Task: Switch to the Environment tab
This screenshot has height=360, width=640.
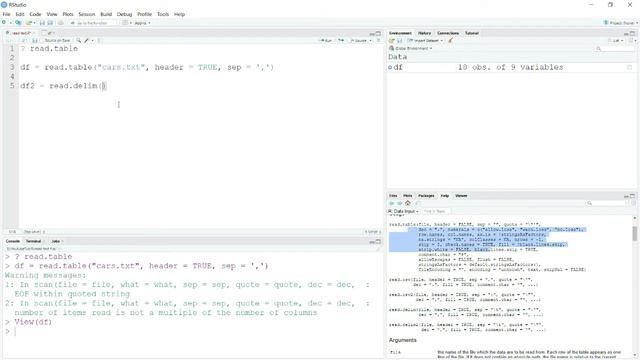Action: coord(400,33)
